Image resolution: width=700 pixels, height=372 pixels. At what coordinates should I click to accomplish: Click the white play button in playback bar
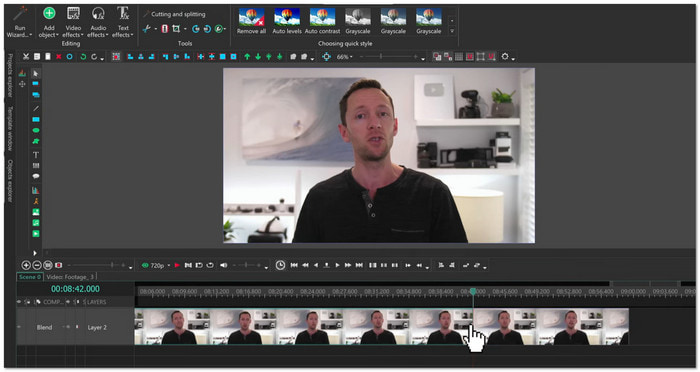pyautogui.click(x=337, y=265)
